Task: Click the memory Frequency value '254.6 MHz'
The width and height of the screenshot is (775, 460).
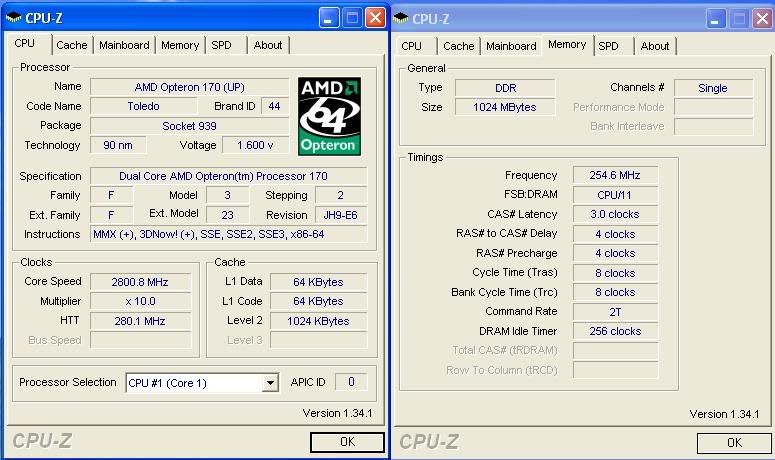Action: [615, 175]
